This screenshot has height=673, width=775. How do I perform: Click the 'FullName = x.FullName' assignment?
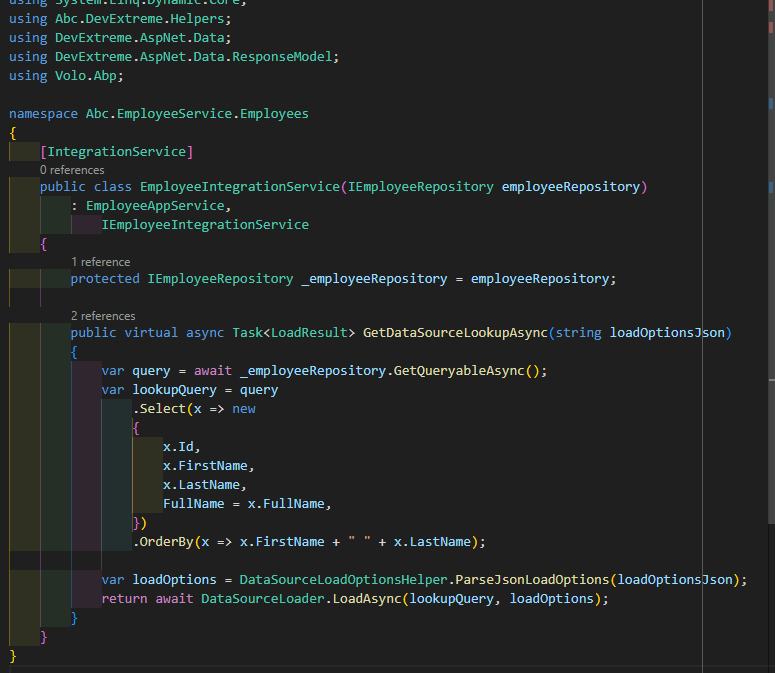click(246, 504)
